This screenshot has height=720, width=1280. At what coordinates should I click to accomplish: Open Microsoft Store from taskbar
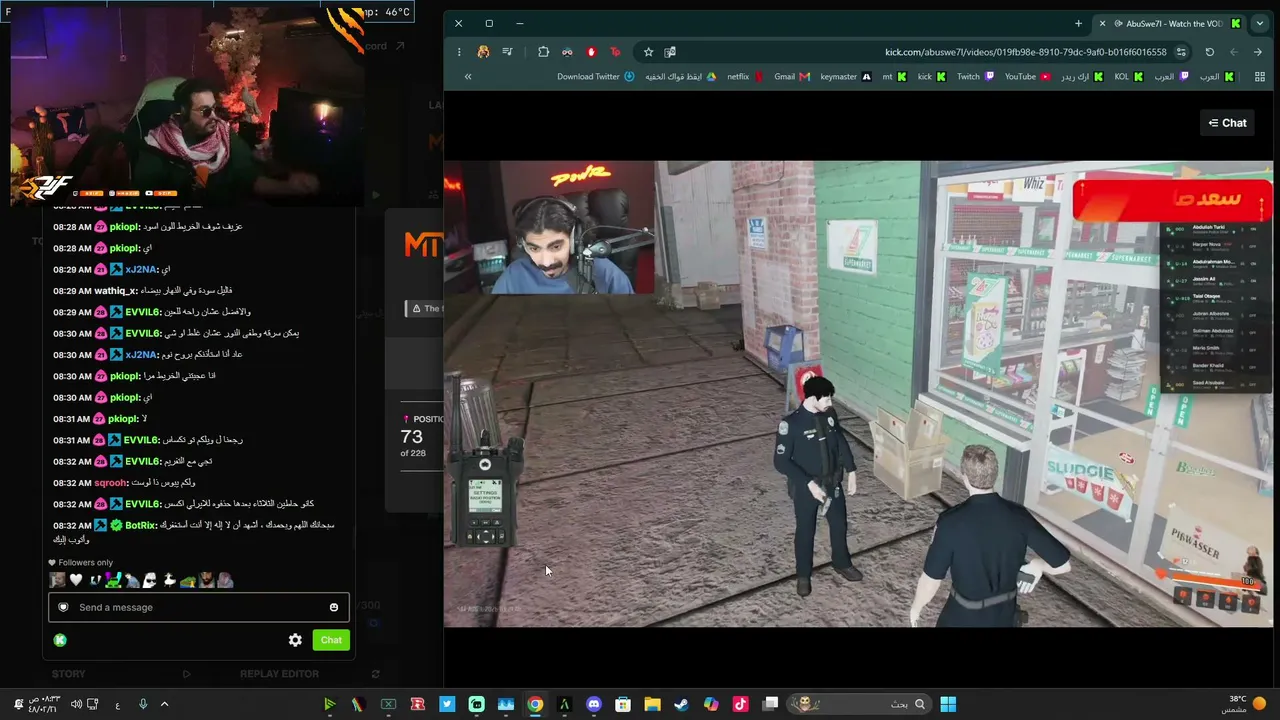623,704
